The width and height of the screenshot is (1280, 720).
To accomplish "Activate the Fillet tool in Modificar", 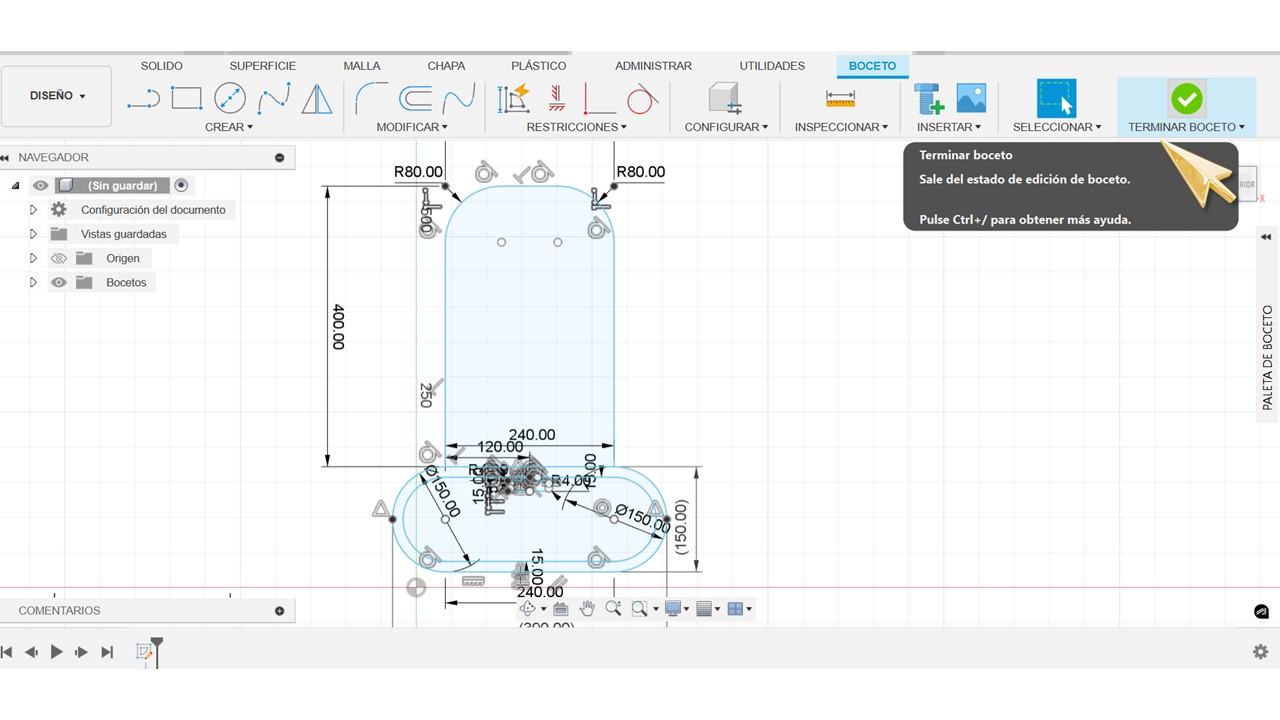I will [372, 98].
